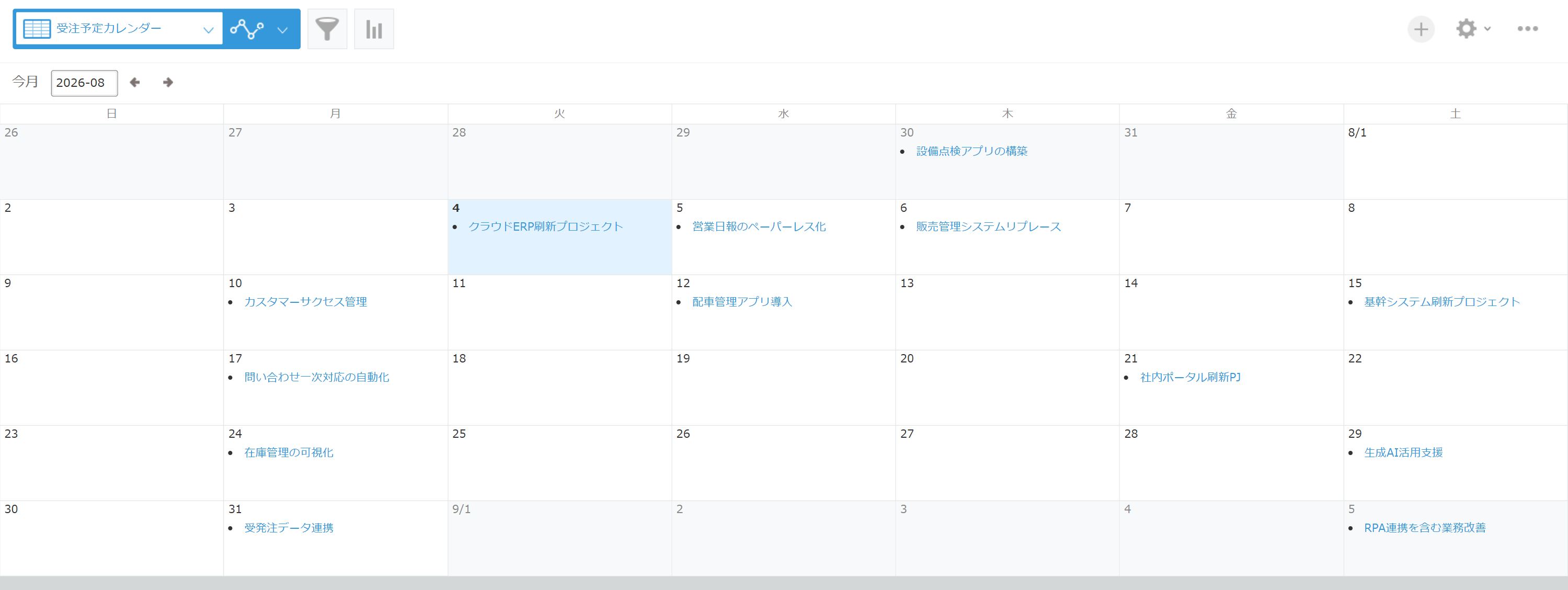Open 基幹システム刷新プロジェクト record
This screenshot has height=590, width=1568.
[1441, 302]
